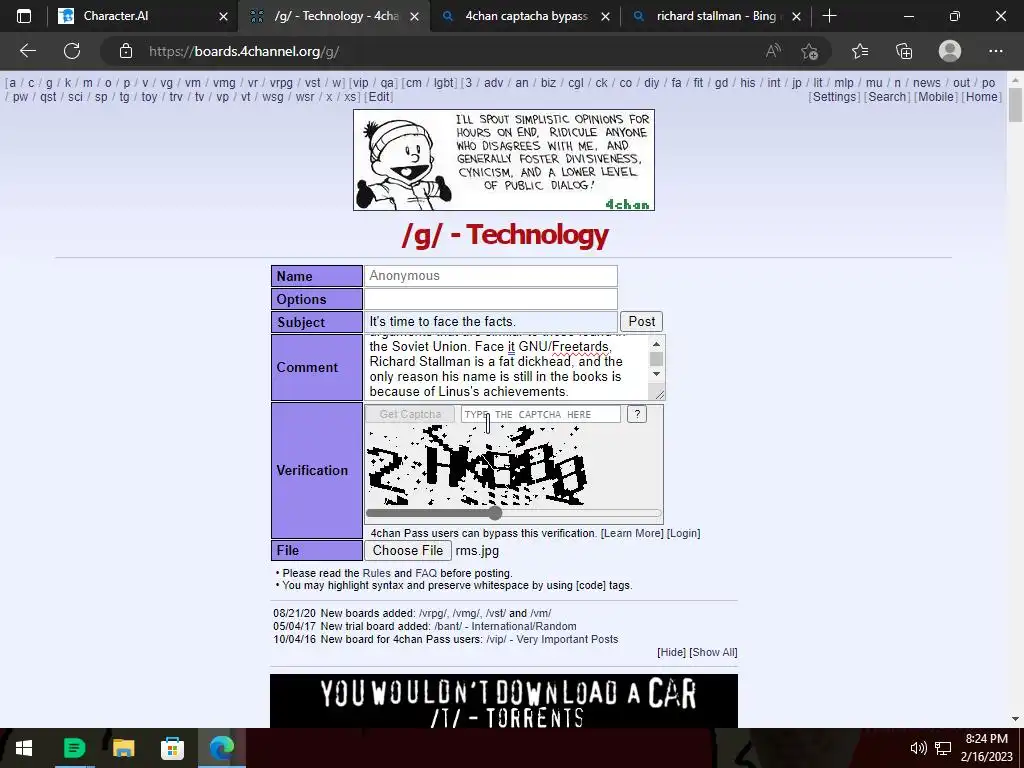Image resolution: width=1024 pixels, height=768 pixels.
Task: Open the green notes app in taskbar
Action: (74, 748)
